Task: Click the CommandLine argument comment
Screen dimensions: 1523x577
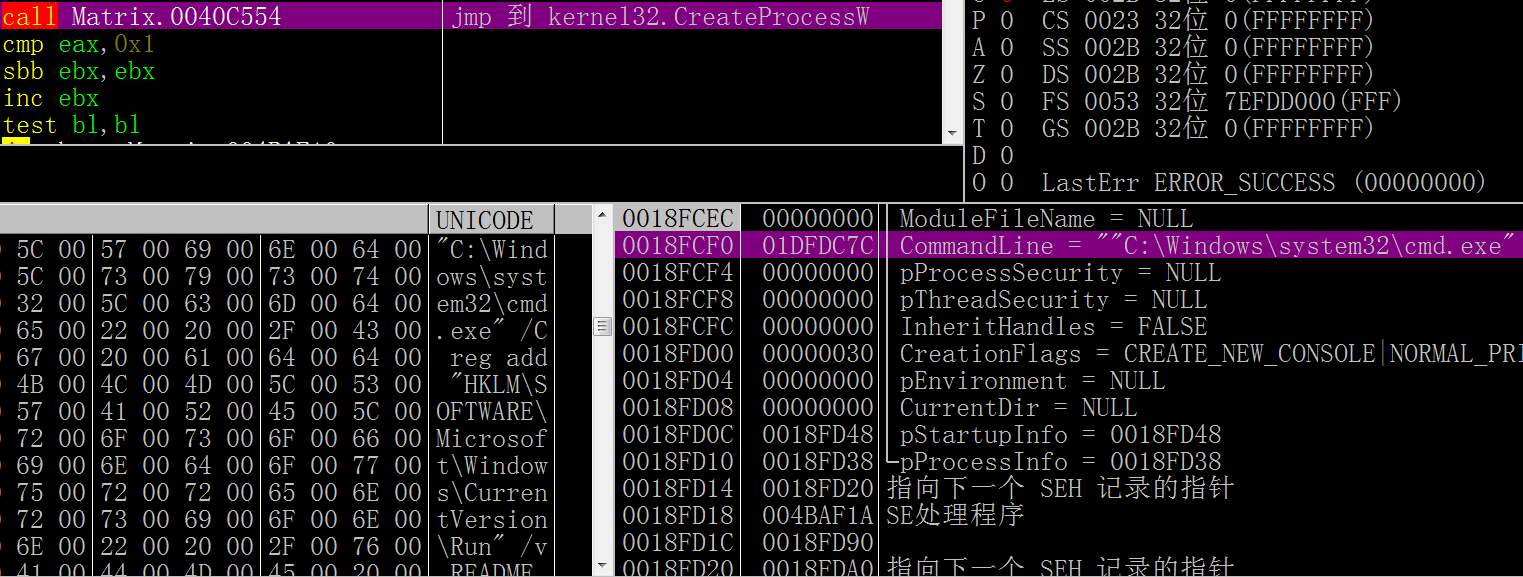Action: (x=1208, y=245)
